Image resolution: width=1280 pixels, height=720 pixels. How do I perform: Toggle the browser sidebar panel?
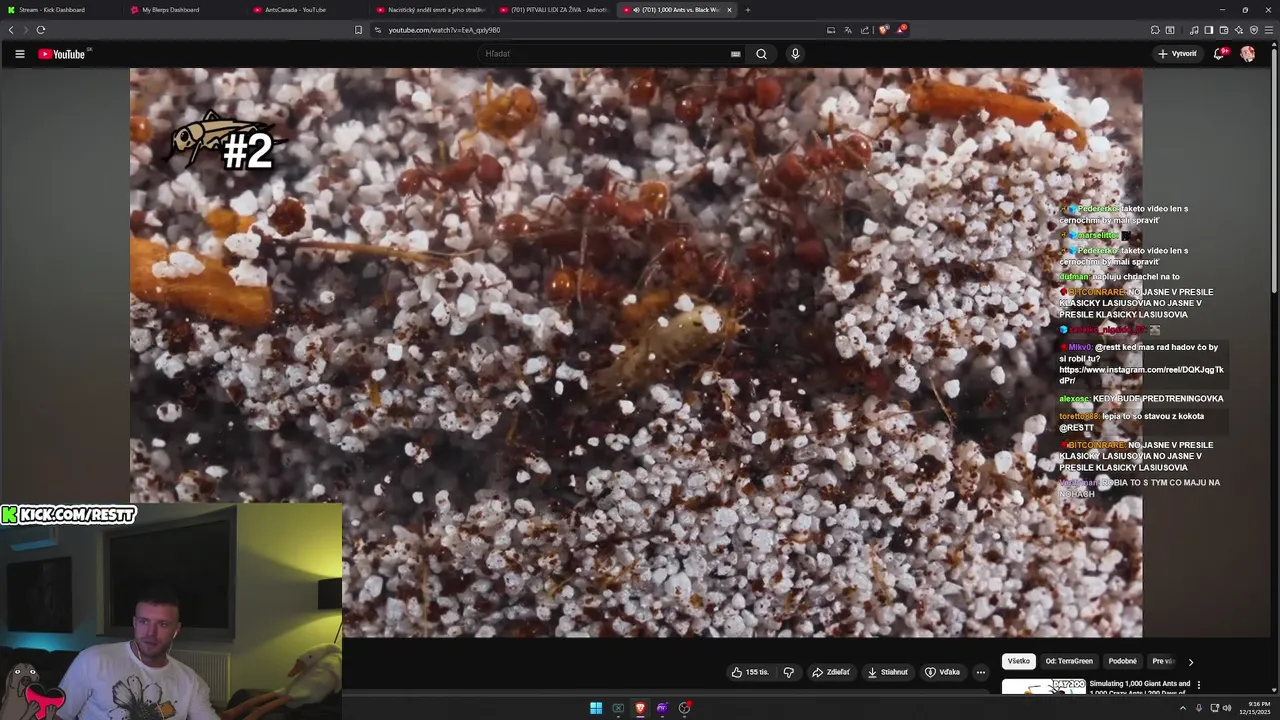point(1208,30)
